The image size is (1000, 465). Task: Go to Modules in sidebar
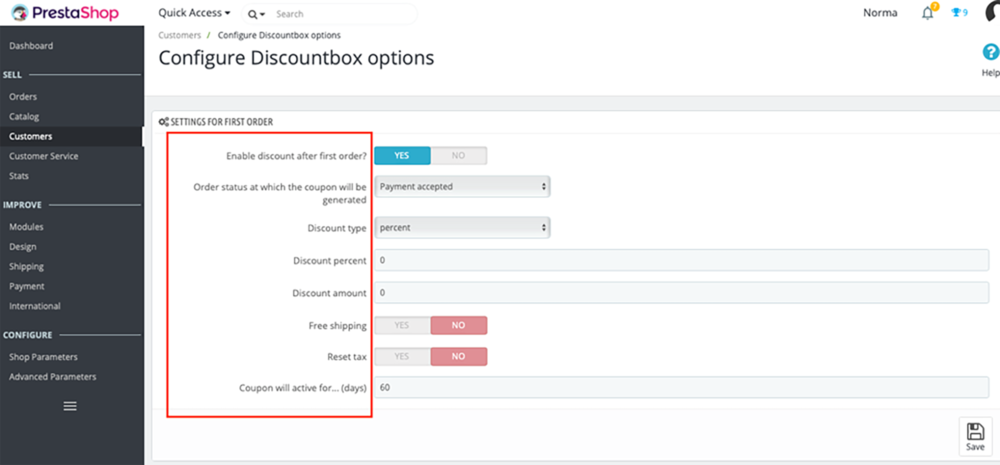(26, 227)
